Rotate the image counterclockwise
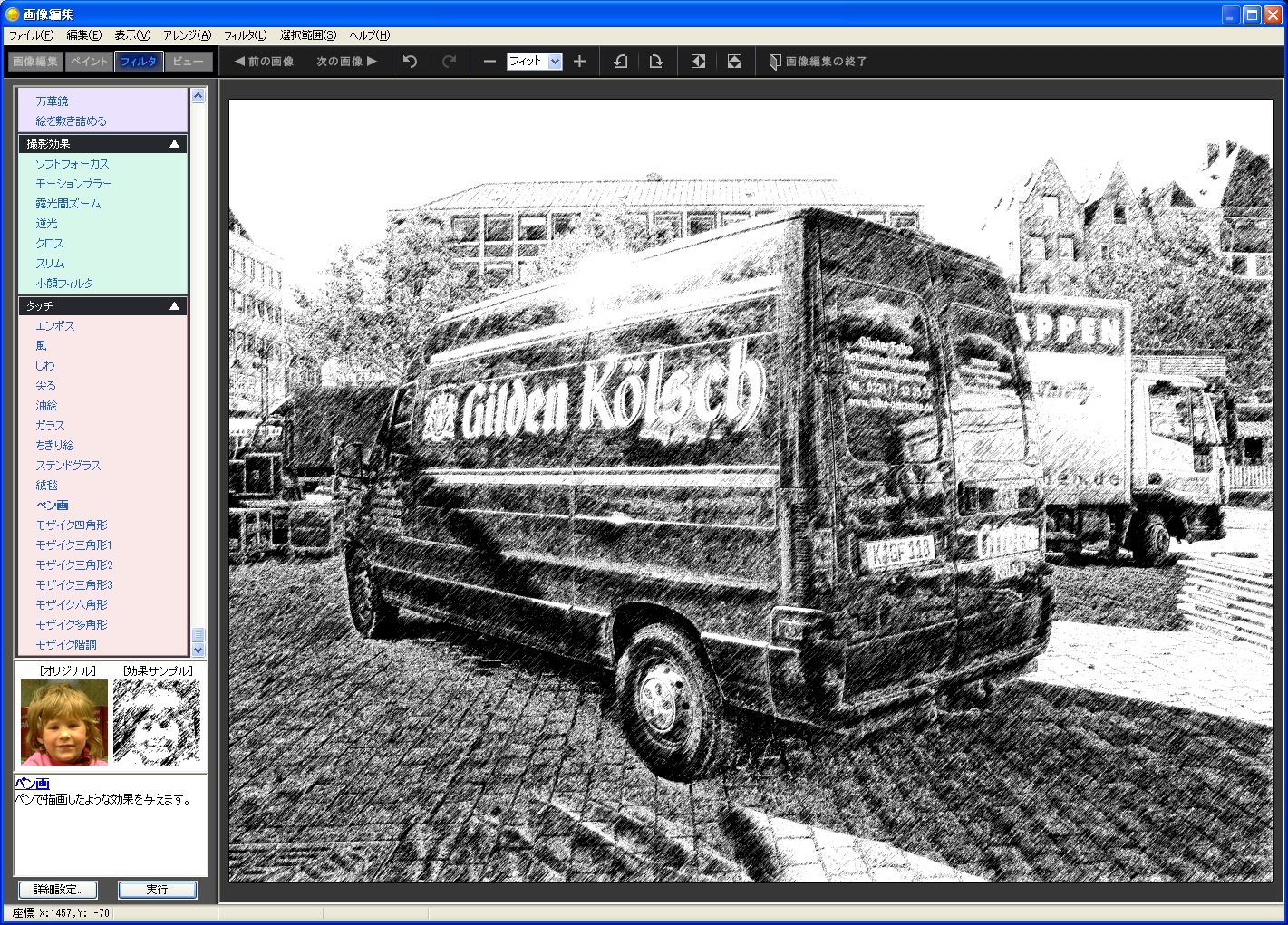The image size is (1288, 925). tap(620, 61)
